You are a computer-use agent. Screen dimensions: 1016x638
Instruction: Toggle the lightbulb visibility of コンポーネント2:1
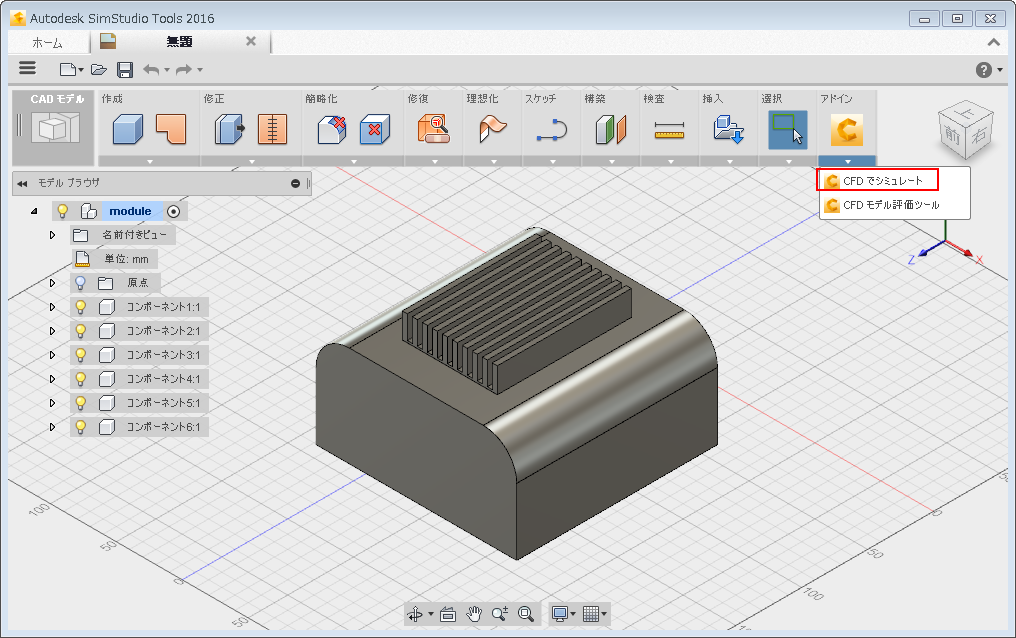pos(80,330)
